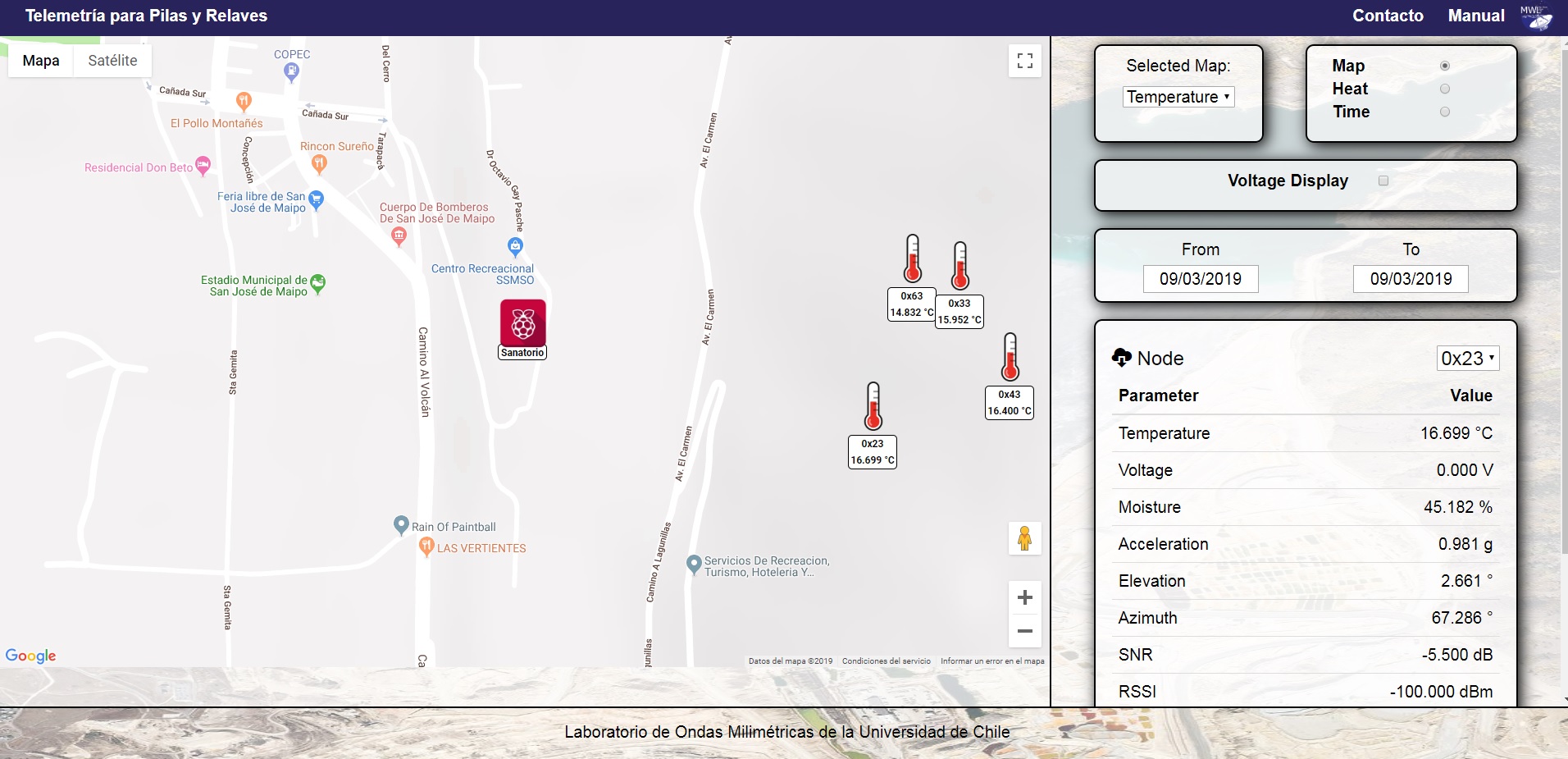Image resolution: width=1568 pixels, height=759 pixels.
Task: Click the From date field
Action: pos(1200,279)
